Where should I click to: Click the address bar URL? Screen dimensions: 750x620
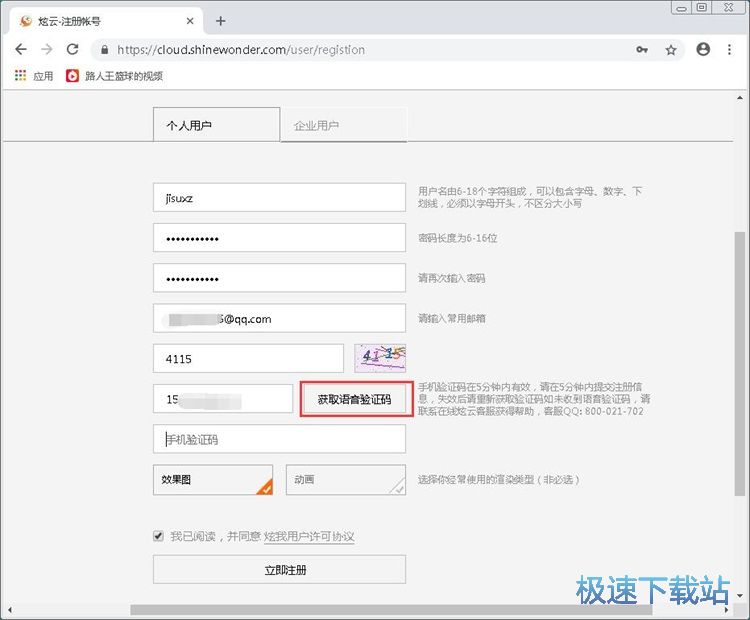coord(241,50)
